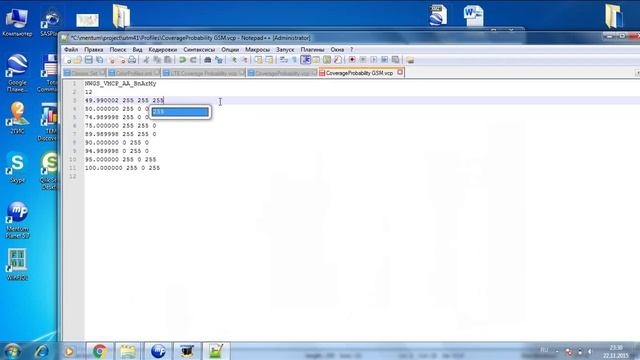Open the Mentum Planet desktop shortcut
The image size is (640, 360).
click(17, 220)
